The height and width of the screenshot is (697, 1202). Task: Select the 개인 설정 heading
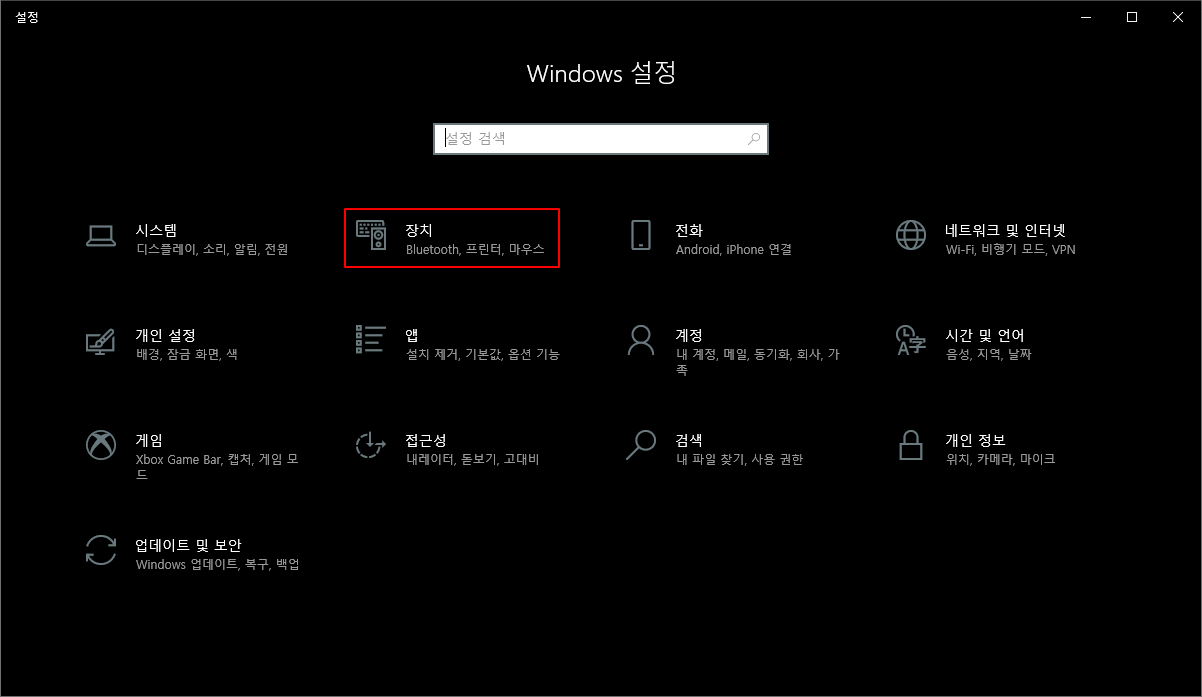click(166, 335)
